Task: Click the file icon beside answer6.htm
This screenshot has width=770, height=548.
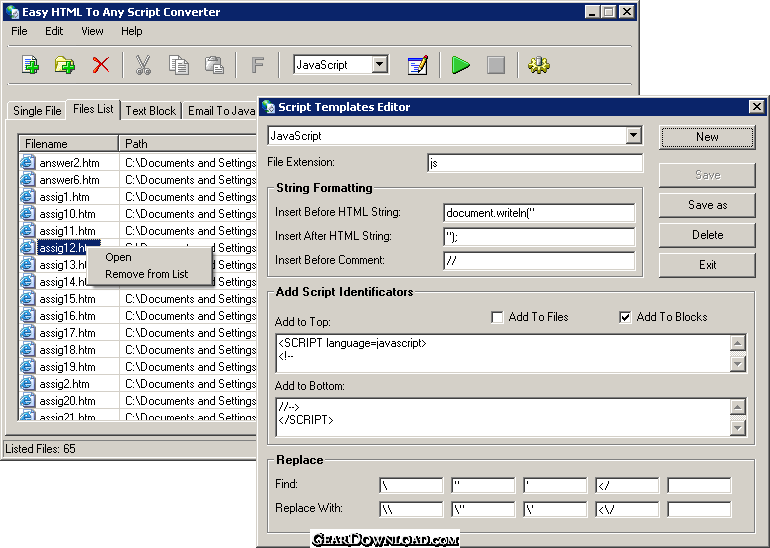Action: pyautogui.click(x=28, y=180)
